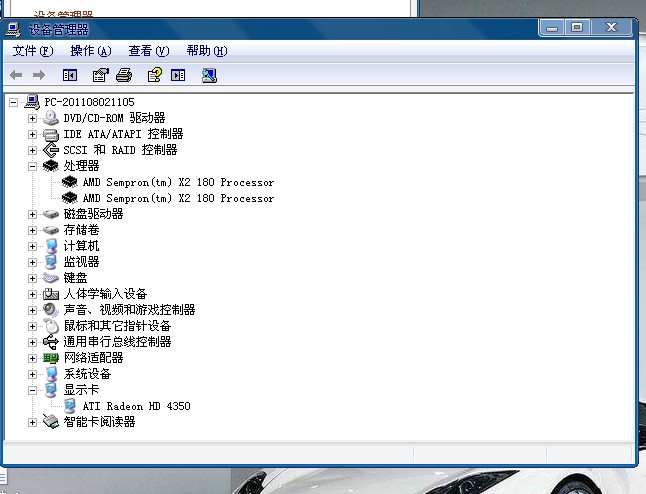Expand the DVD/CD-ROM 驱动器 node

coord(32,118)
